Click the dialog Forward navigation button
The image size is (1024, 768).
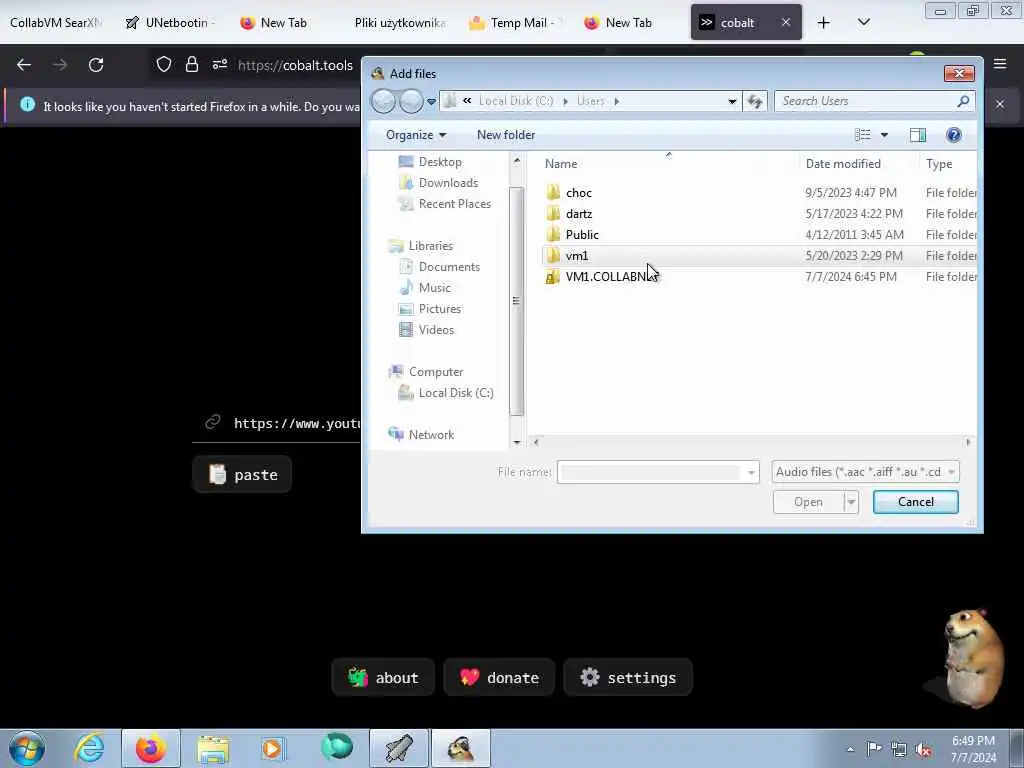[x=411, y=101]
